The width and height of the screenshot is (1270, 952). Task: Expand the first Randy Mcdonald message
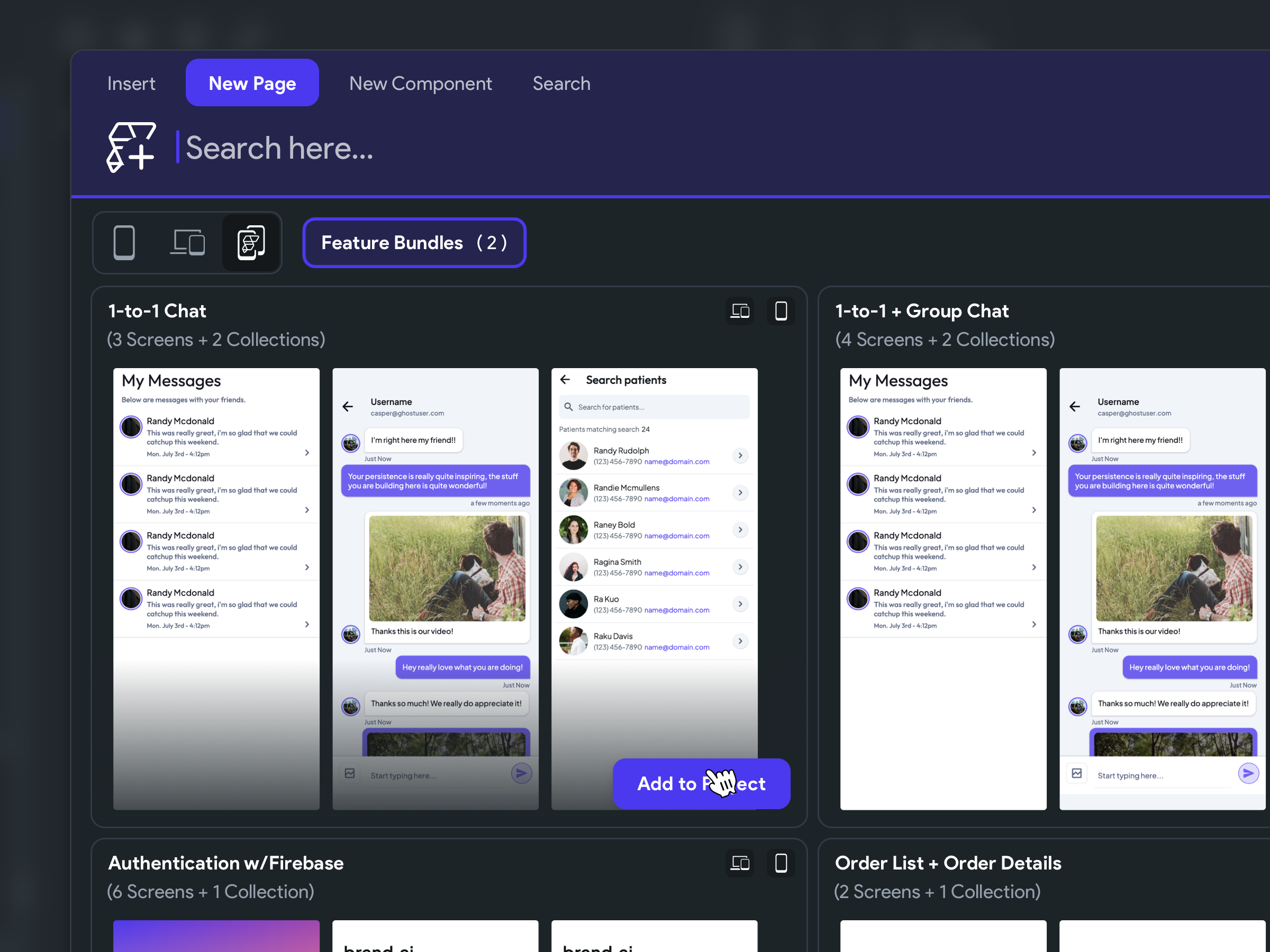307,452
